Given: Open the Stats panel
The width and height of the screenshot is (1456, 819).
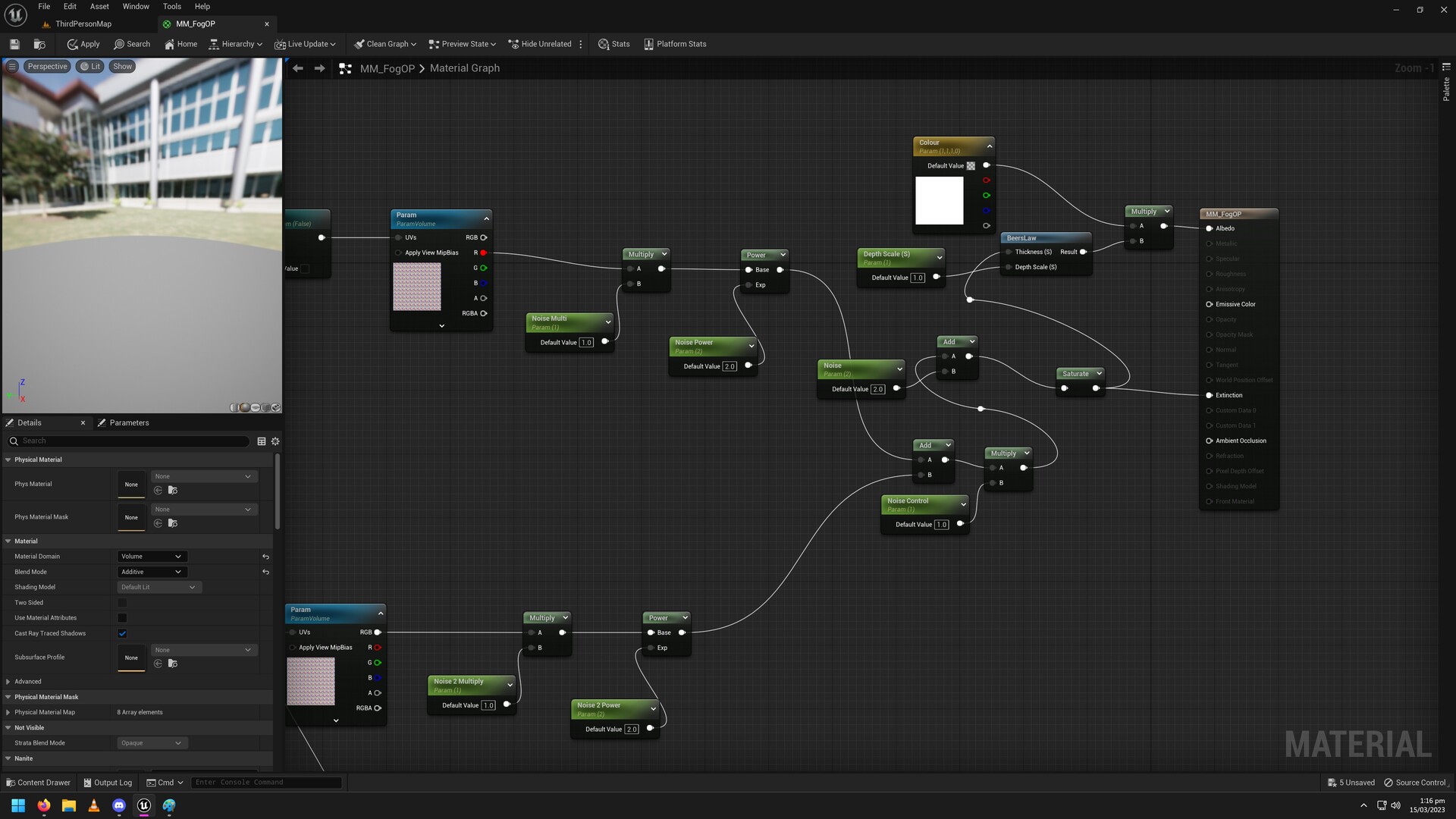Looking at the screenshot, I should pyautogui.click(x=614, y=43).
